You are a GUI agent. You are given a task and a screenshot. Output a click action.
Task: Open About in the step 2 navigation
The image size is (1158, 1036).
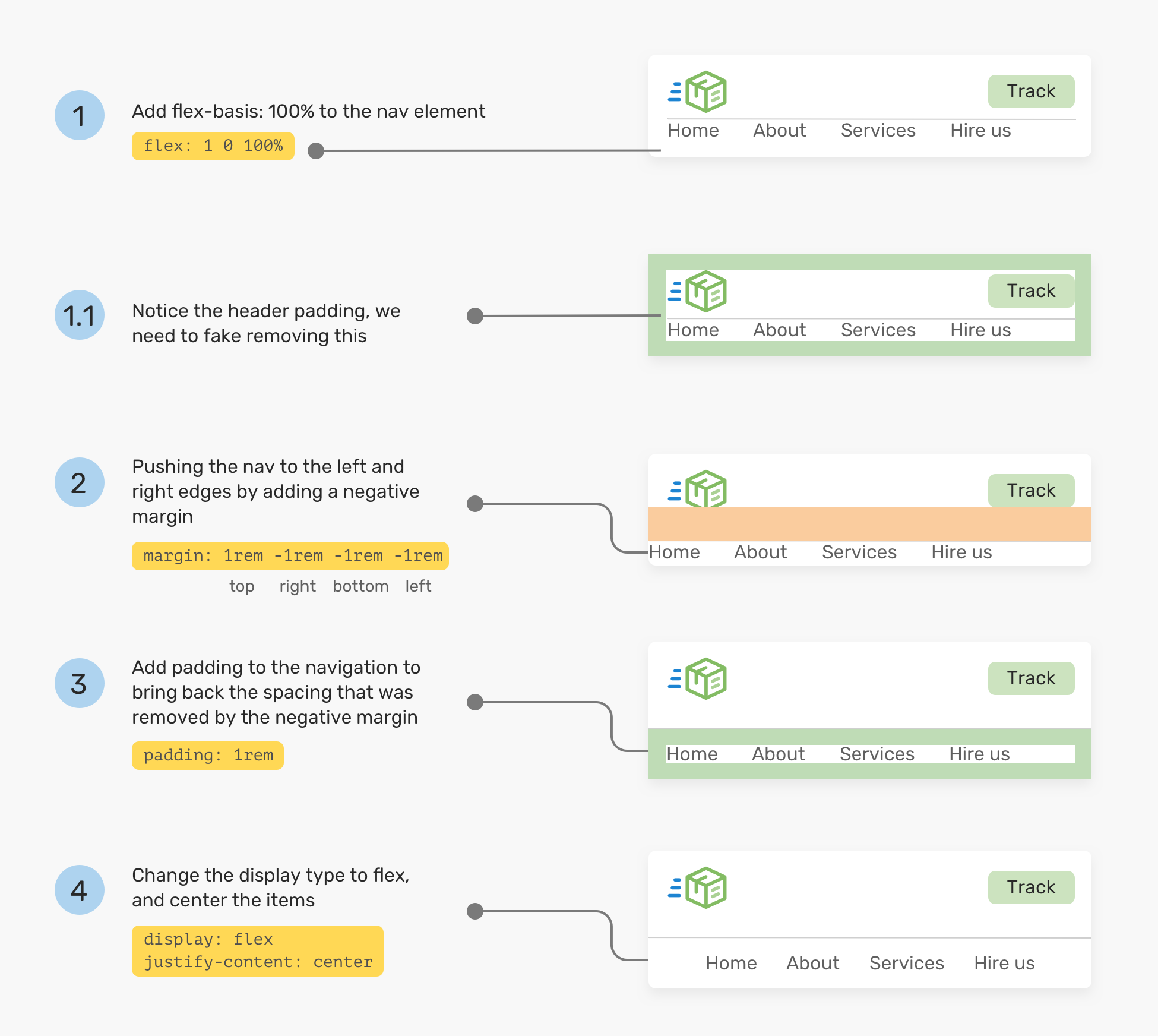coord(760,552)
